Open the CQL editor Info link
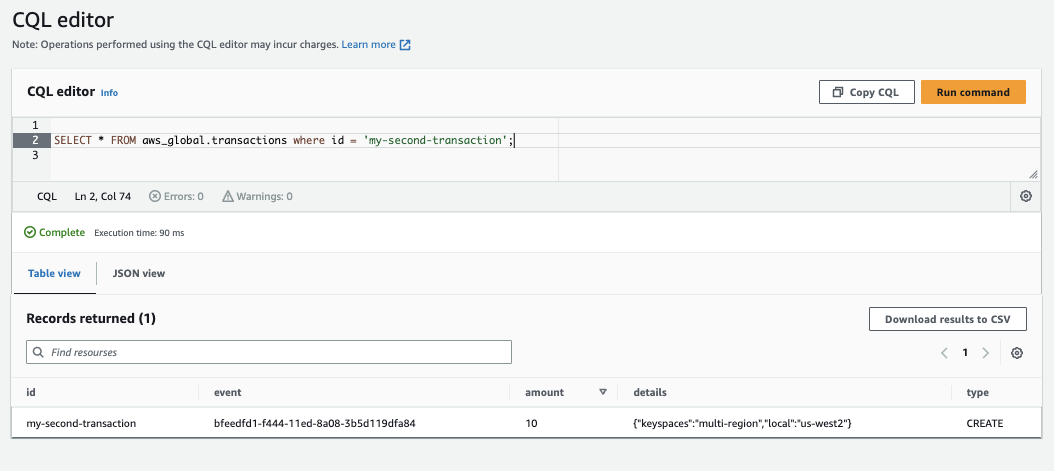 (109, 93)
